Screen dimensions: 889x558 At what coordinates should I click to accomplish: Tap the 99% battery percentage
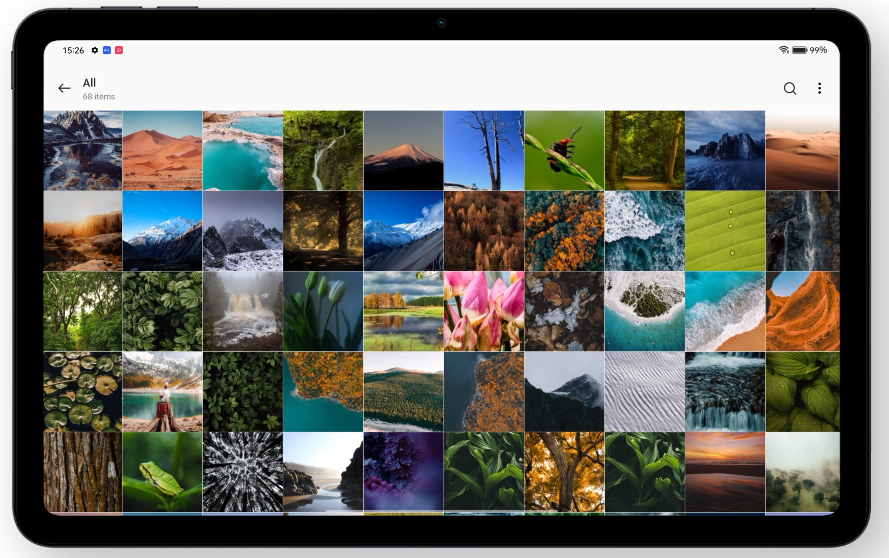pos(818,50)
